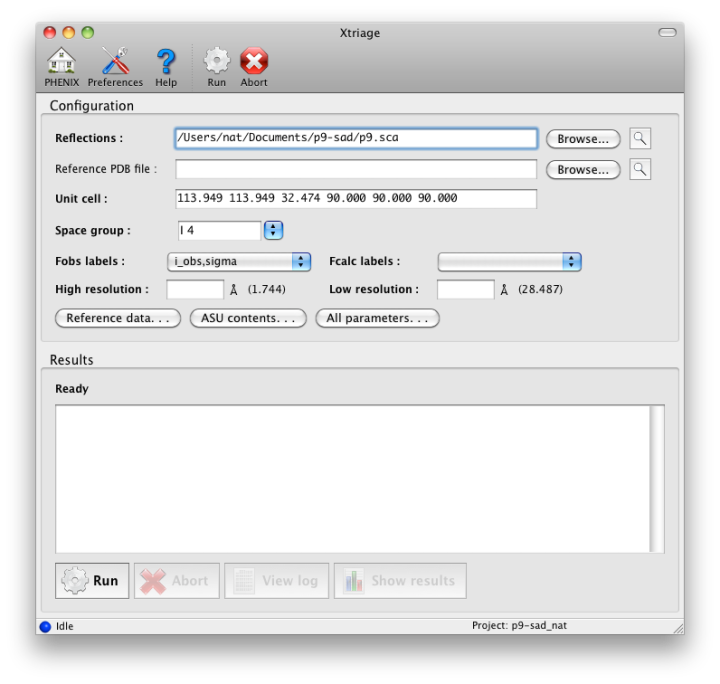Click magnifier icon next to Reflections Browse
This screenshot has width=720, height=684.
(640, 139)
